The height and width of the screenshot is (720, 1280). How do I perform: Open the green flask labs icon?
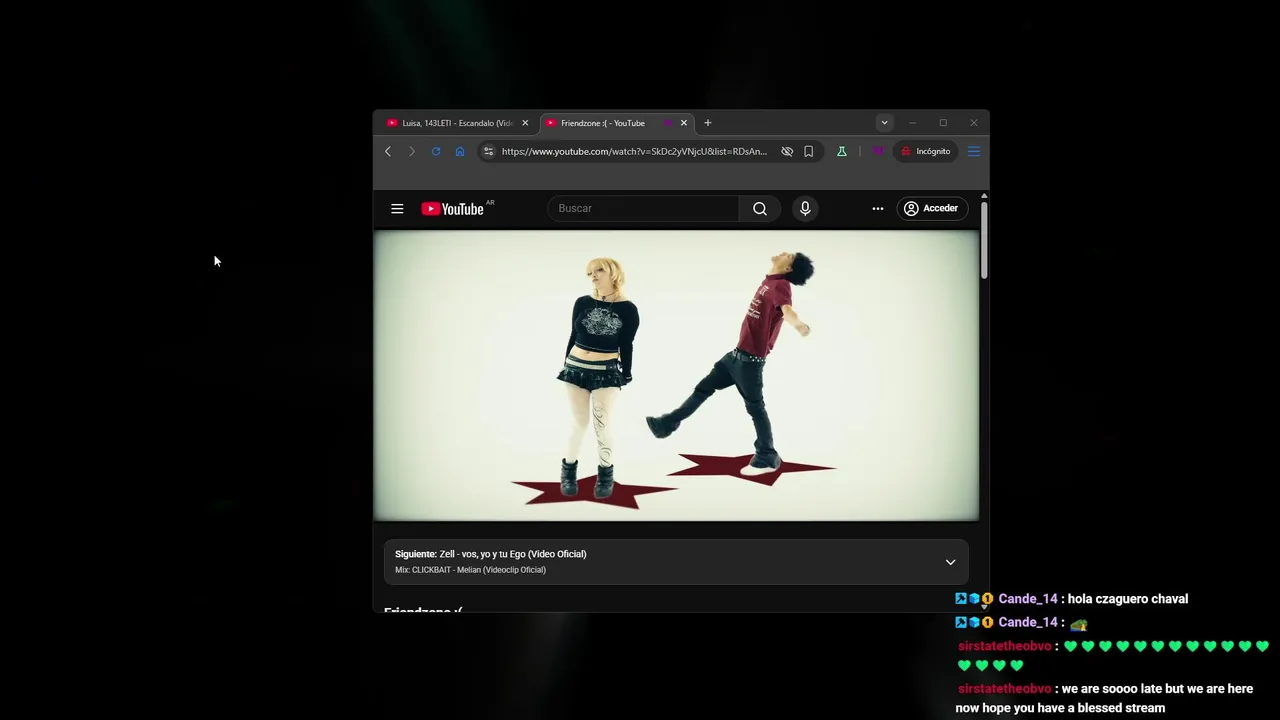pyautogui.click(x=842, y=151)
